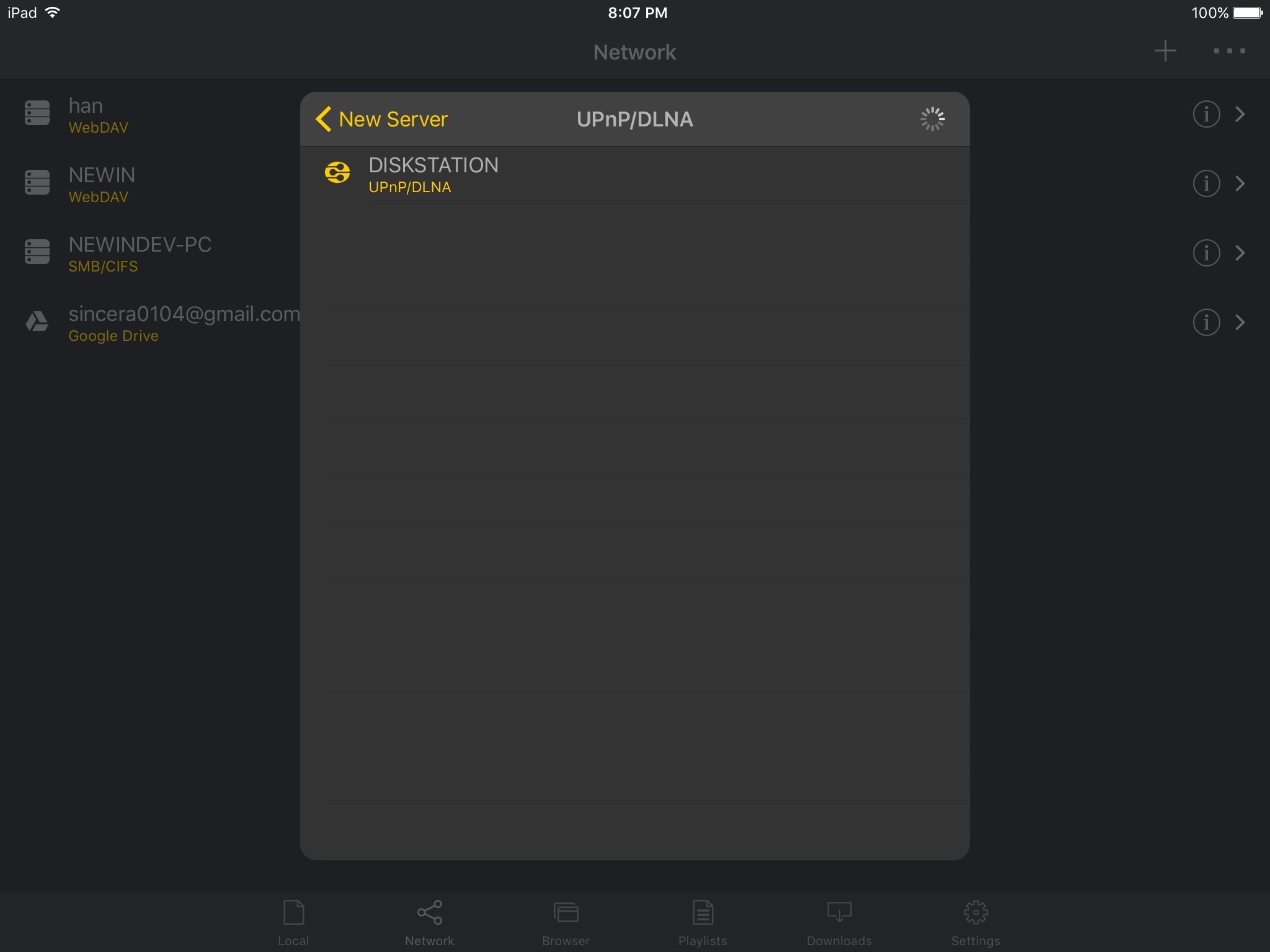Select DISKSTATION UPnP/DLNA server
Viewport: 1270px width, 952px height.
635,174
